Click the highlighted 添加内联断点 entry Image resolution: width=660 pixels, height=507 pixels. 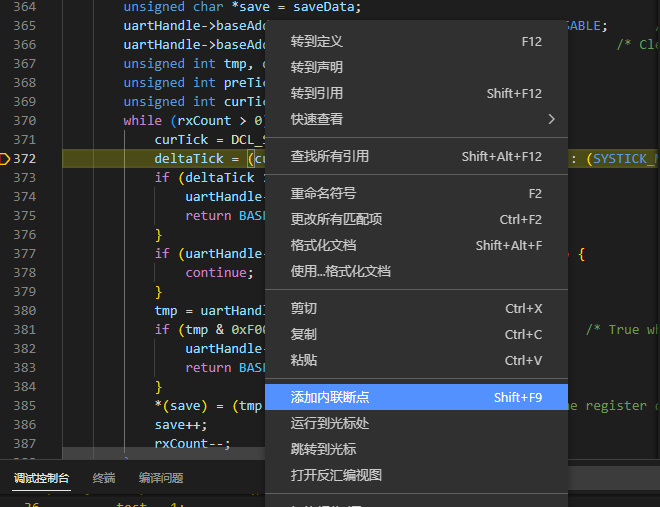pyautogui.click(x=416, y=397)
